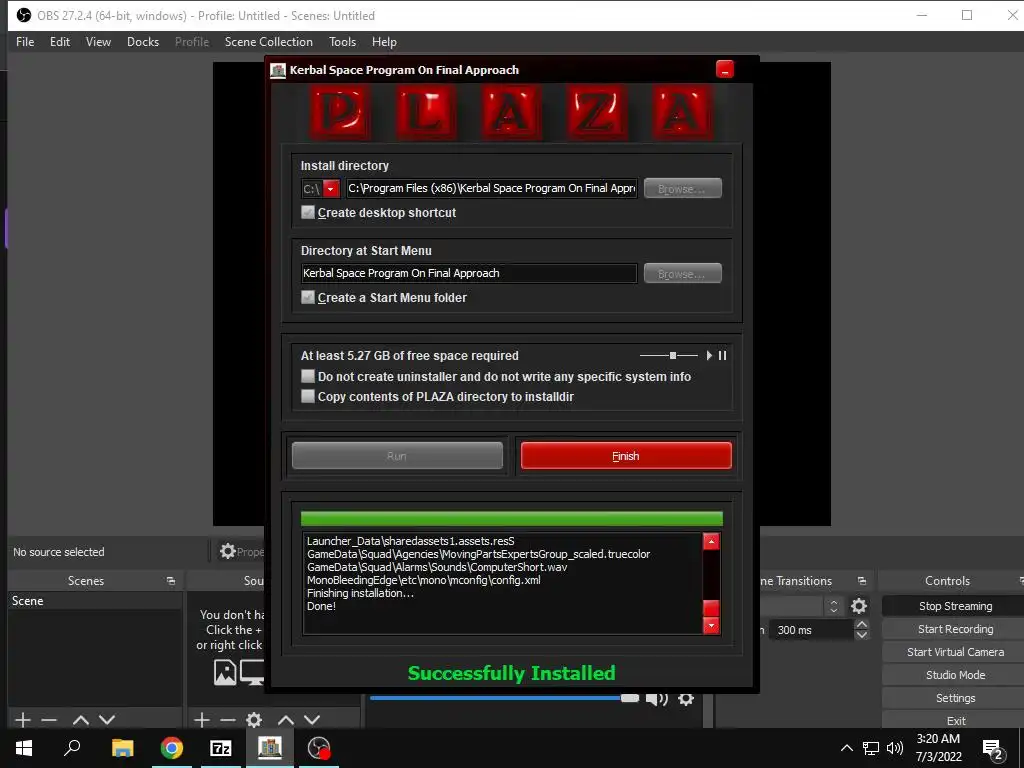Screen dimensions: 1024x768
Task: Open the Docks menu in OBS
Action: click(x=143, y=42)
